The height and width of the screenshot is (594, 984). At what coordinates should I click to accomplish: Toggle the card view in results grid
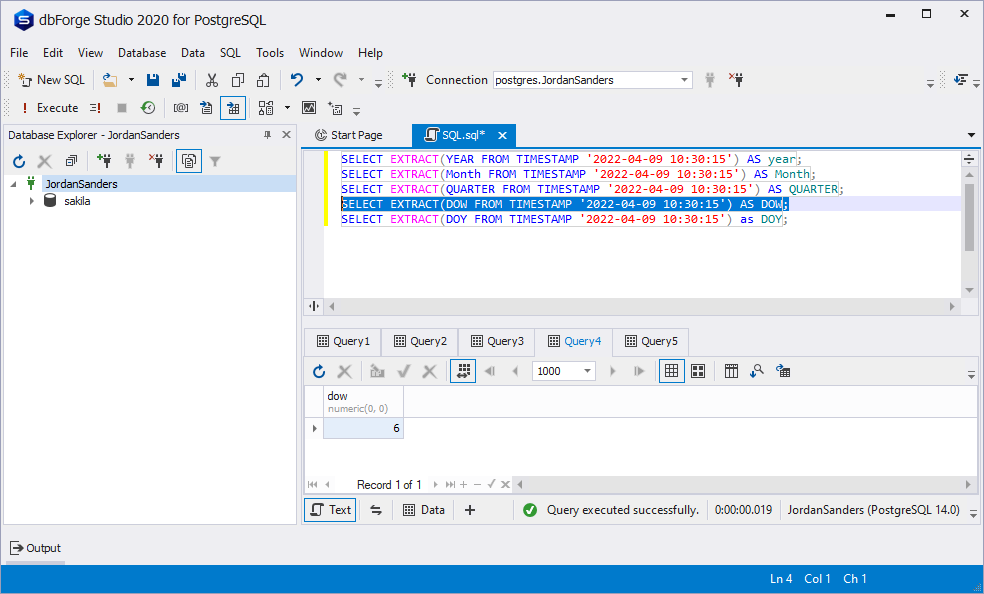click(x=697, y=371)
